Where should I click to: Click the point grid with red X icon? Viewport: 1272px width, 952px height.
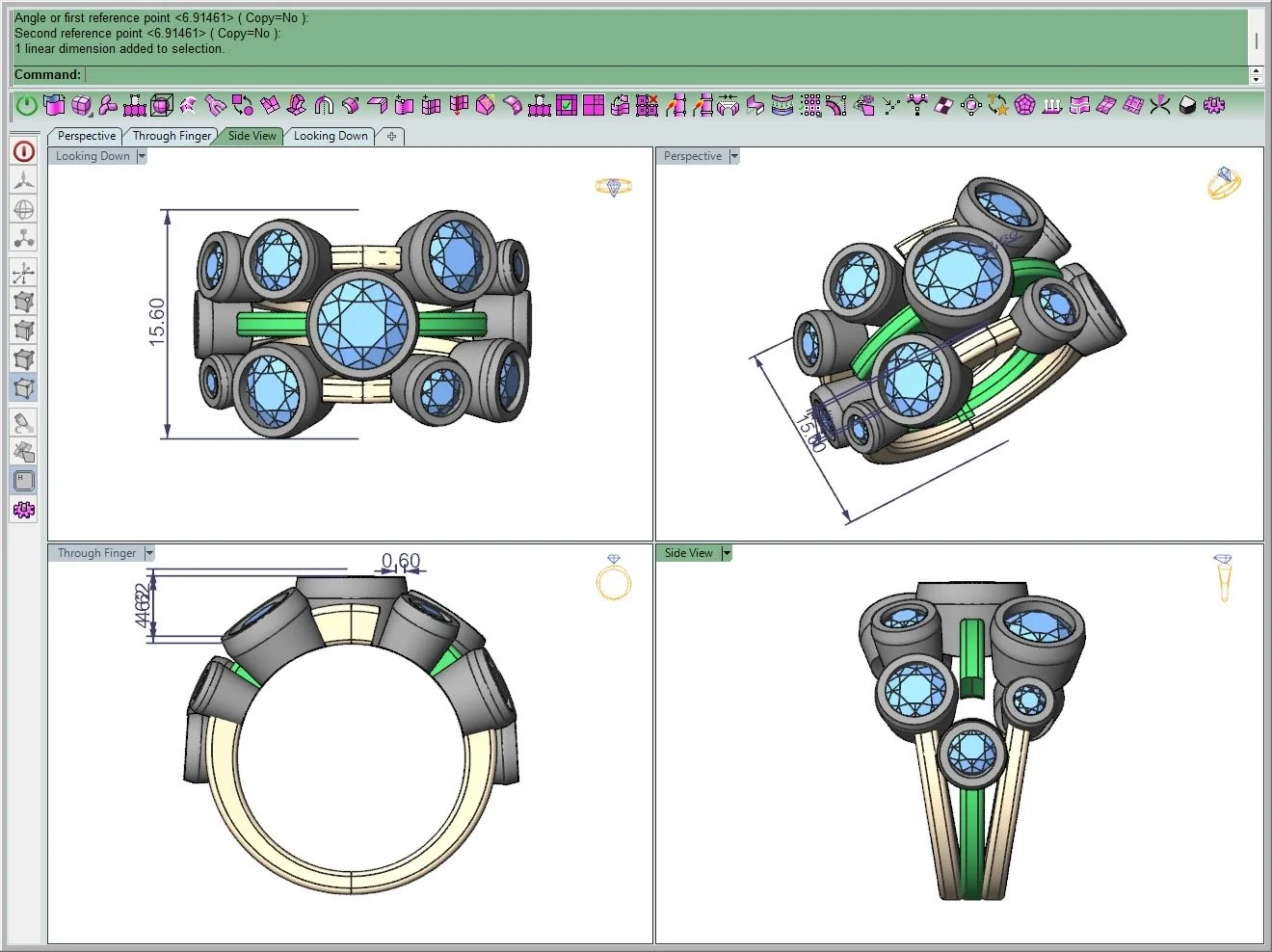pos(648,105)
